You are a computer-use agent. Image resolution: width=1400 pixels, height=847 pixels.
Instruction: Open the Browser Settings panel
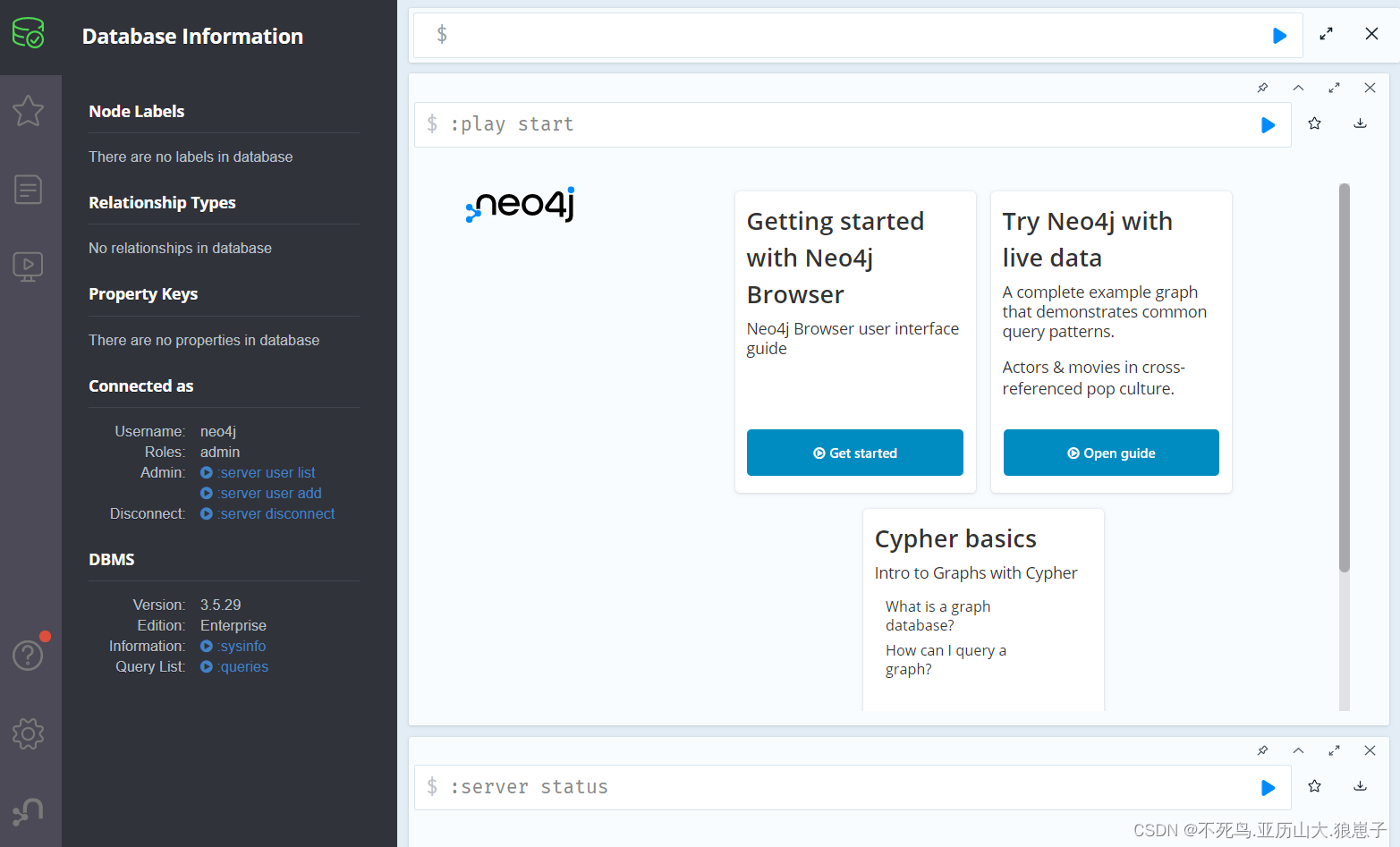coord(29,733)
